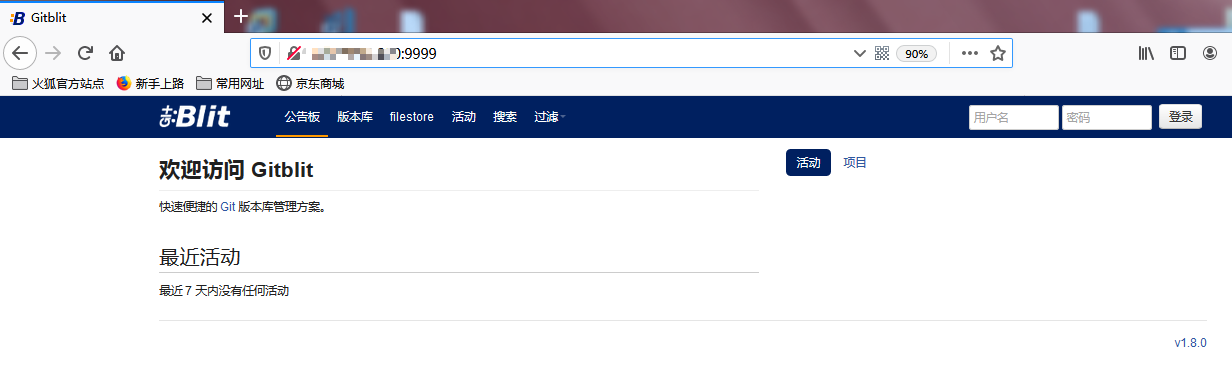Reload the current page
The image size is (1232, 387).
coord(86,53)
